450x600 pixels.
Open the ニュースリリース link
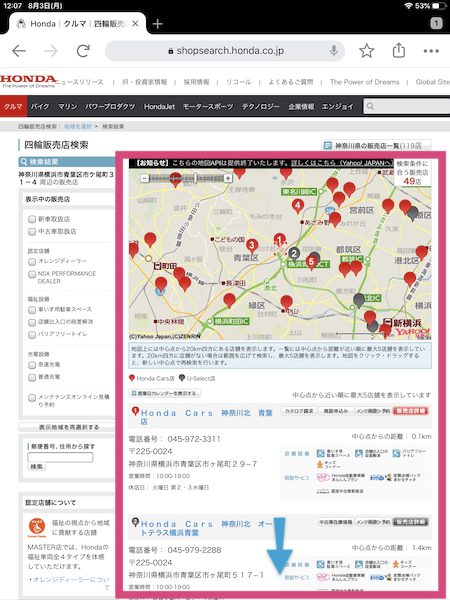click(80, 82)
